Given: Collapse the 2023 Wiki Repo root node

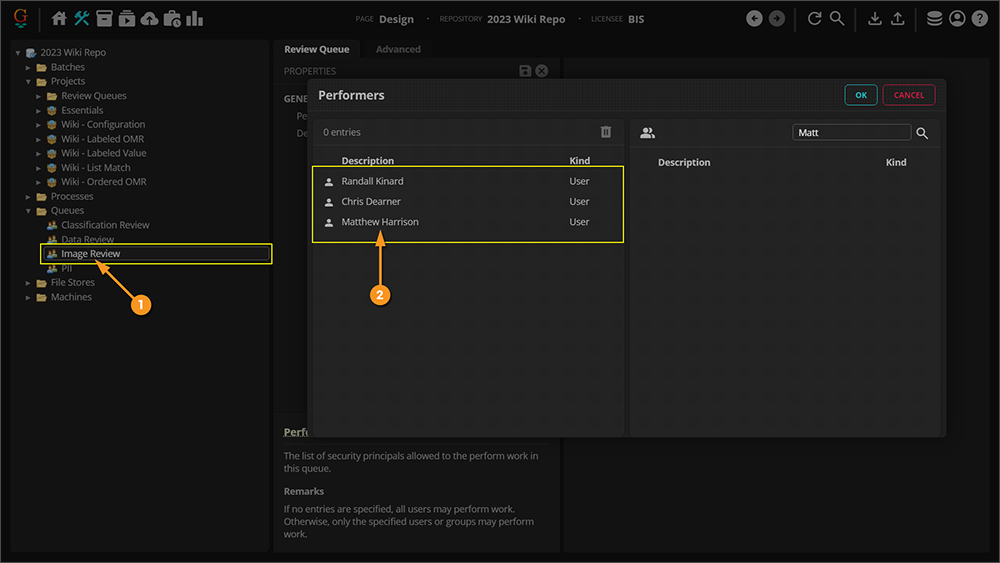Looking at the screenshot, I should coord(18,53).
